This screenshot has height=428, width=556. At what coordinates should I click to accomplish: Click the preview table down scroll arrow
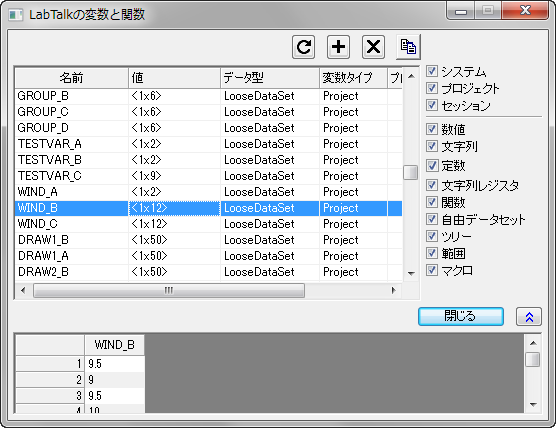coord(533,405)
